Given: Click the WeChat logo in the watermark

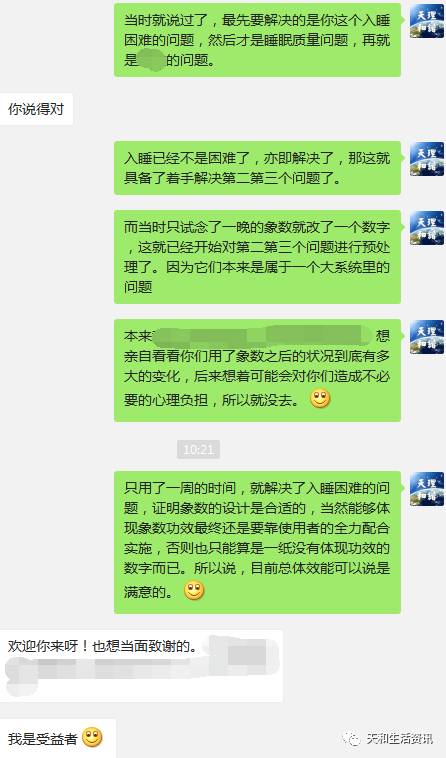Looking at the screenshot, I should pos(352,738).
